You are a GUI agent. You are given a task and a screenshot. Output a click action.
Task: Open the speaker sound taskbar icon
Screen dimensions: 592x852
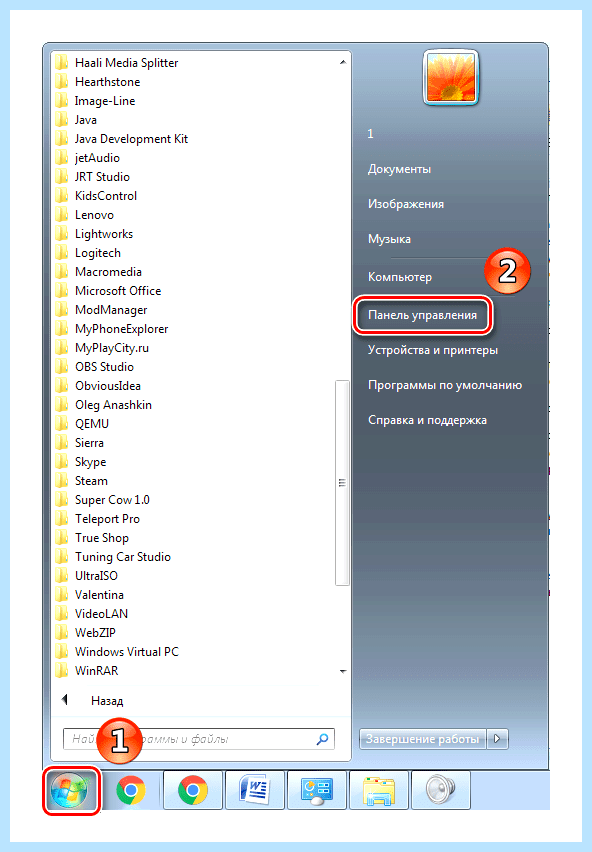pos(440,791)
